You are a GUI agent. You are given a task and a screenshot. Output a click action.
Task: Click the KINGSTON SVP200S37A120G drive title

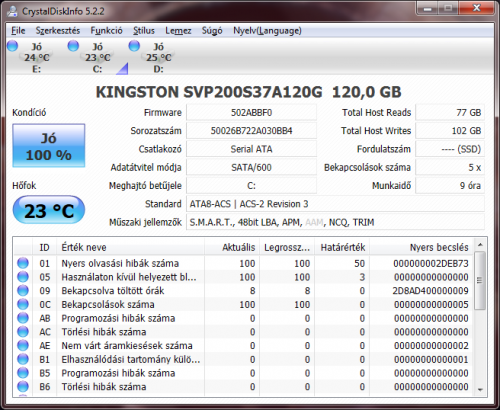click(248, 92)
